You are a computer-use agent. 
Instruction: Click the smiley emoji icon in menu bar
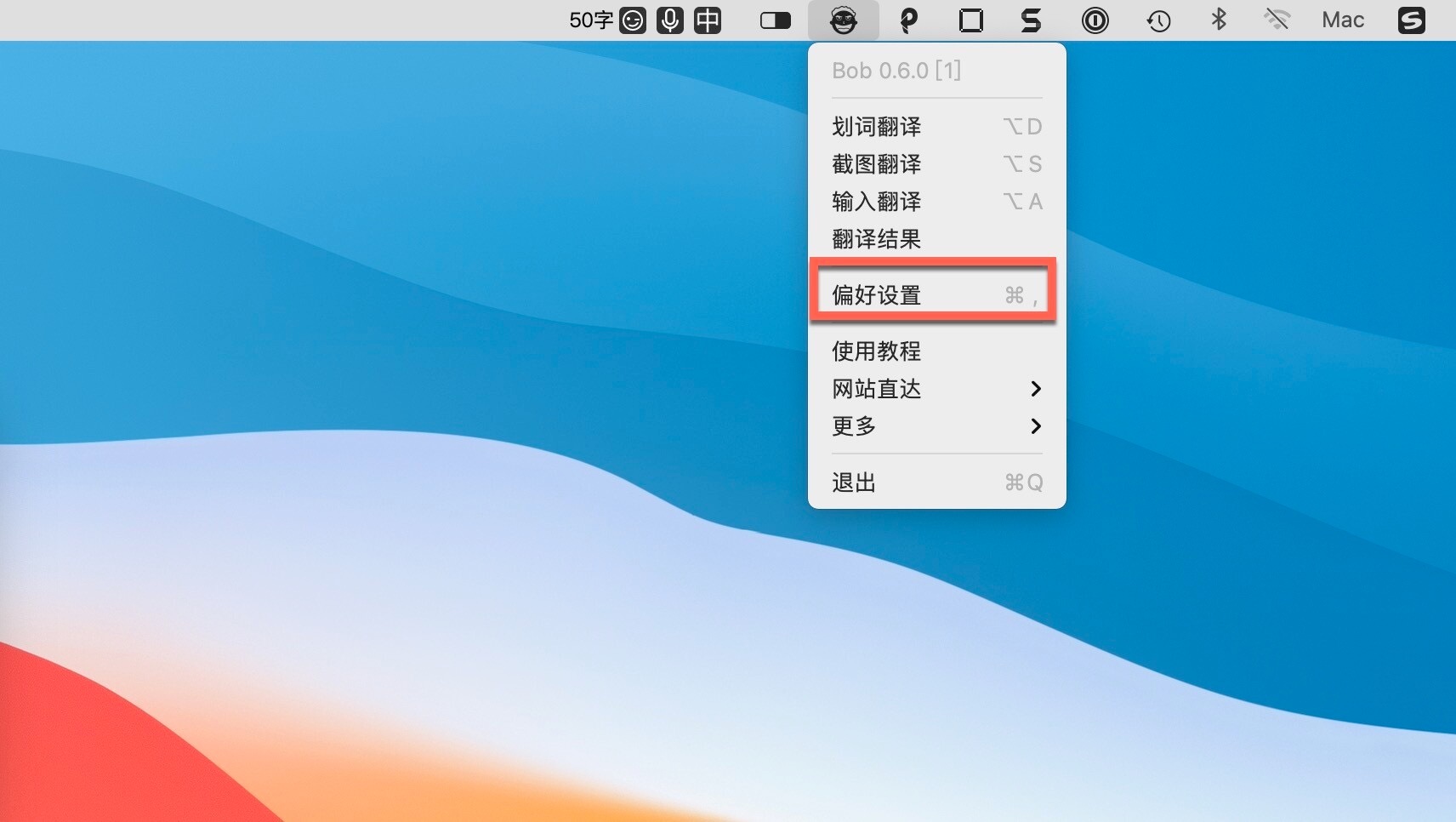(633, 20)
